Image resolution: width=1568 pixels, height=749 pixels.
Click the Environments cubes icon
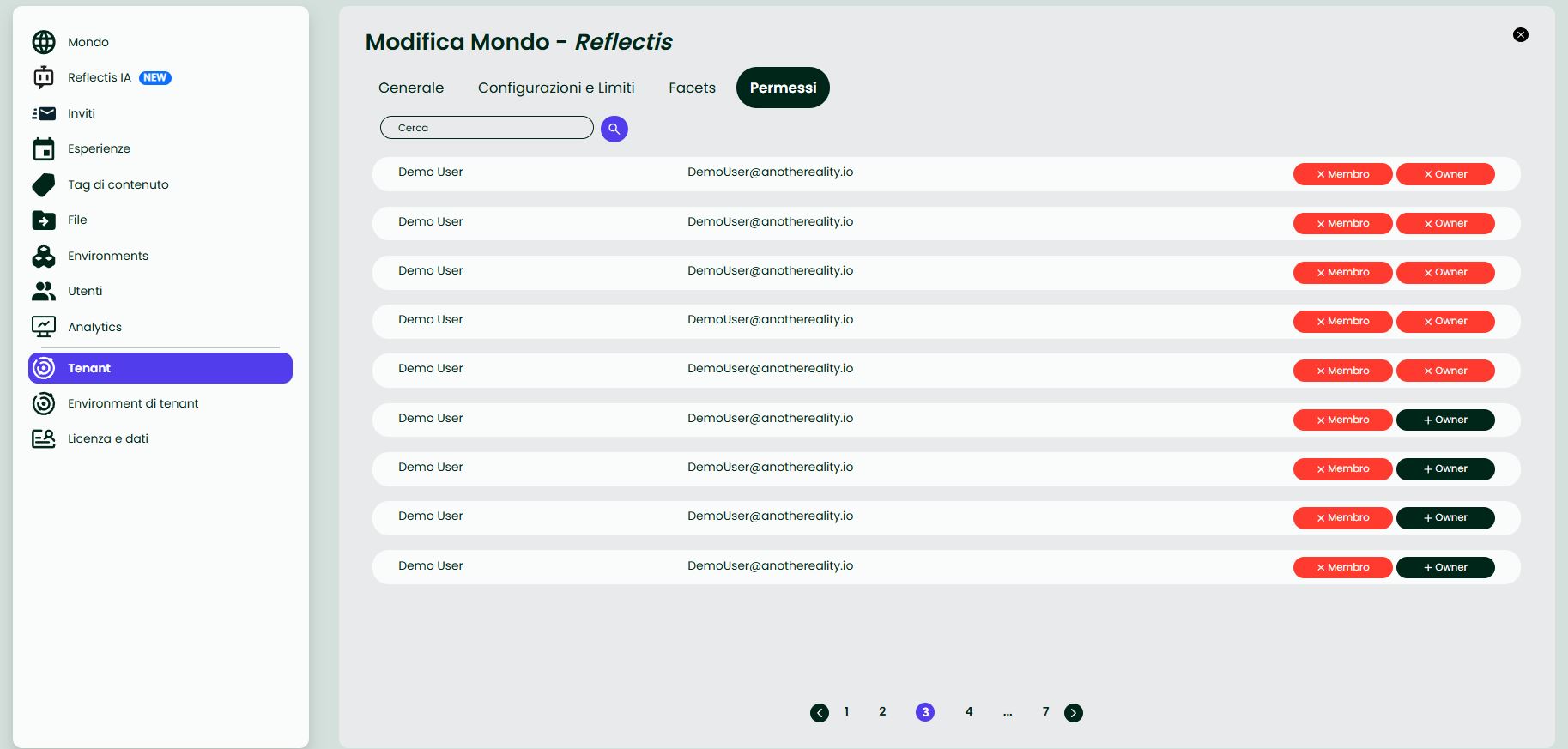point(44,256)
